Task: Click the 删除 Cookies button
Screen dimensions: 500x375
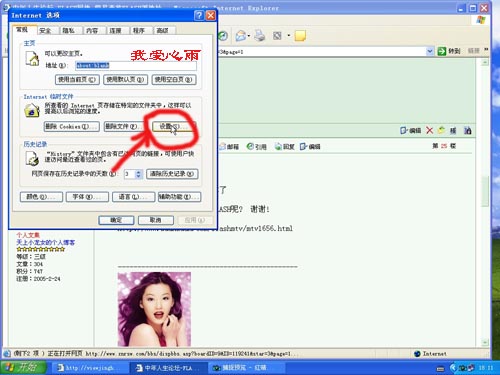Action: [72, 126]
